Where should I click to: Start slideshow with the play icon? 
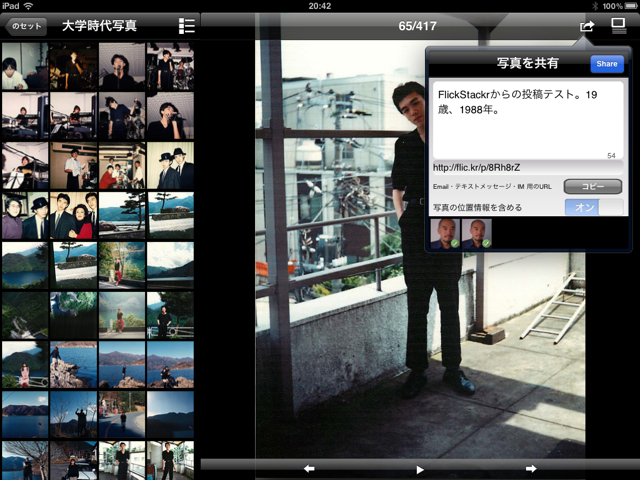[x=420, y=468]
